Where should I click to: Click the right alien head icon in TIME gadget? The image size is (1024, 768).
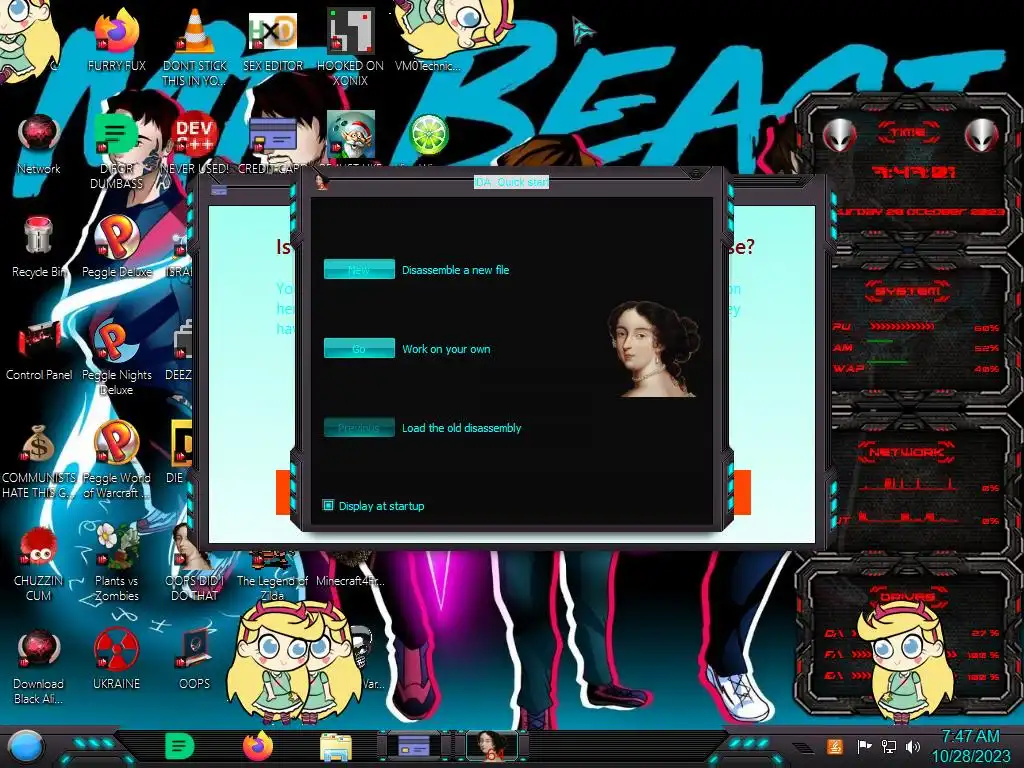coord(982,136)
